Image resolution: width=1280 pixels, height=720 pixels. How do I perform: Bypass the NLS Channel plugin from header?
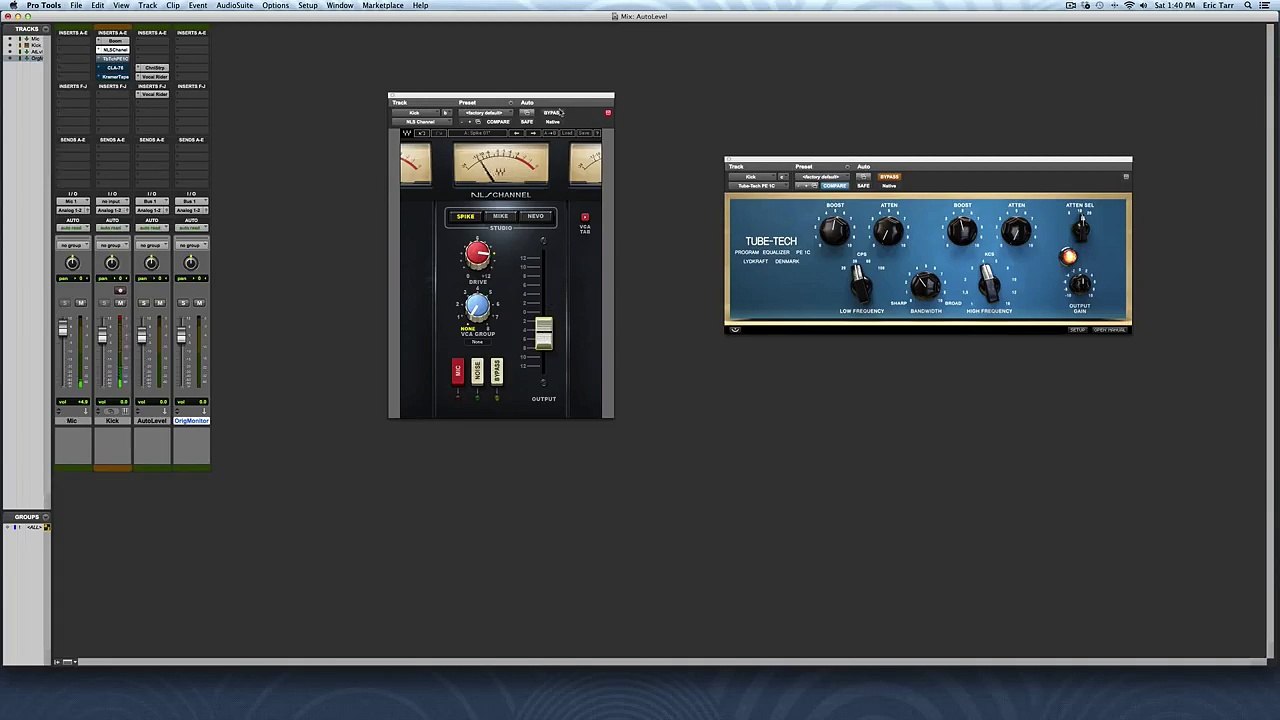552,113
